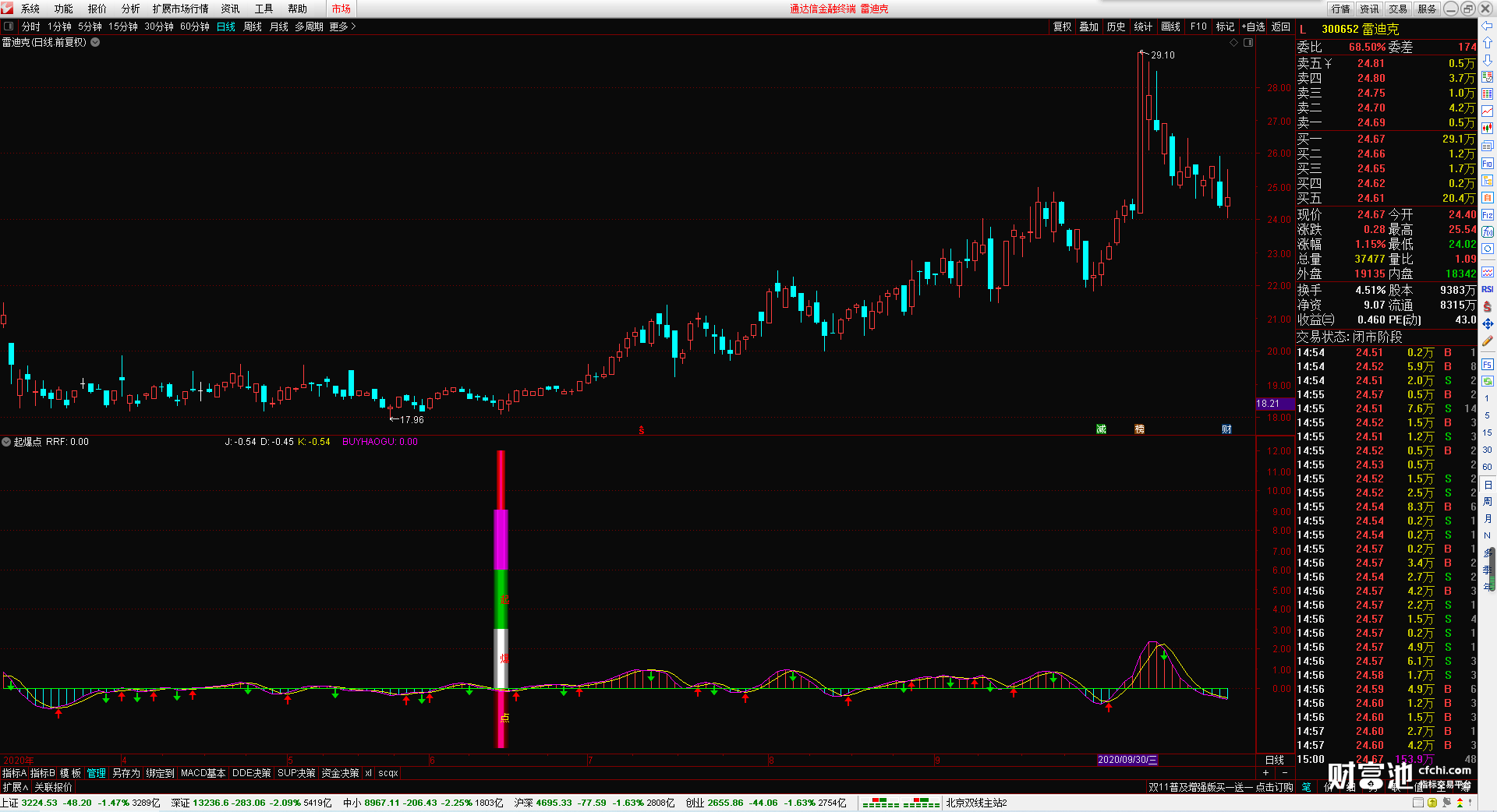This screenshot has height=812, width=1497.
Task: Click the F12 sidebar icon
Action: pyautogui.click(x=1487, y=214)
